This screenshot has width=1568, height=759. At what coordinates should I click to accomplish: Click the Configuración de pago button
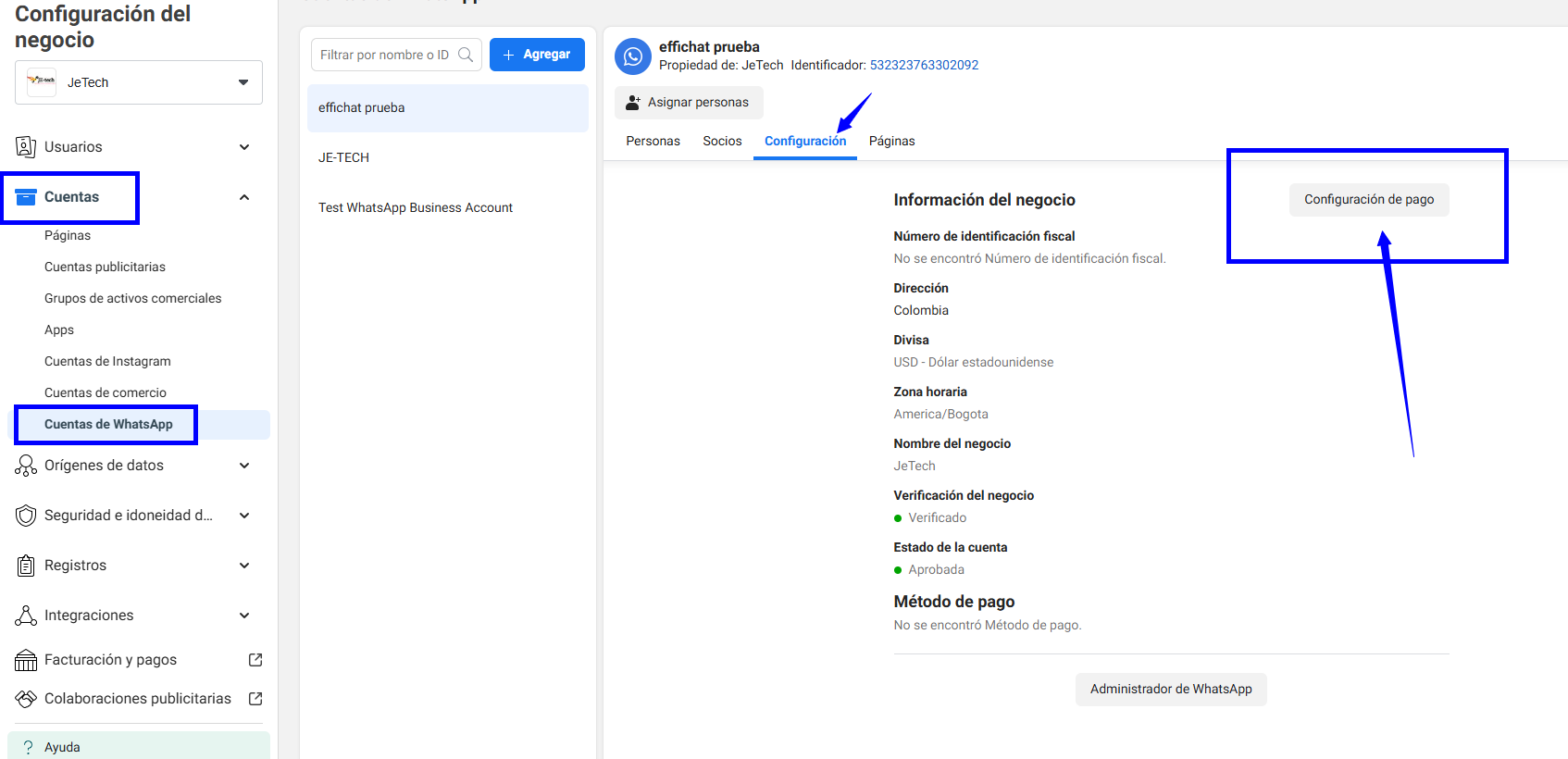click(1369, 199)
